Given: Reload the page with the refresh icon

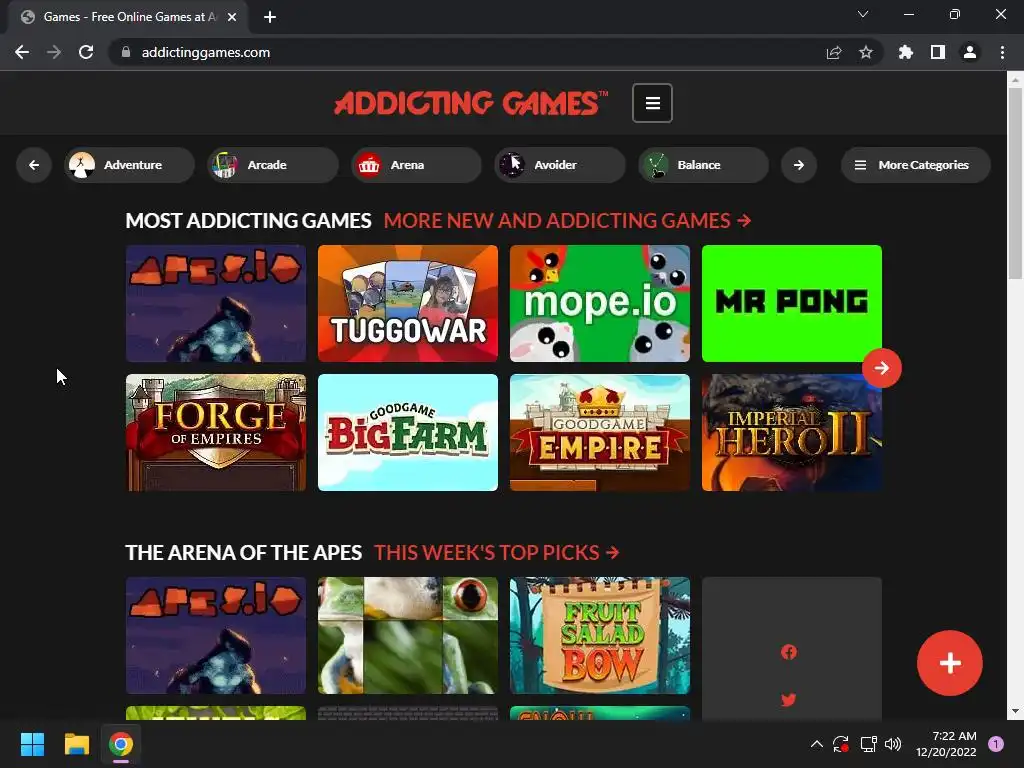Looking at the screenshot, I should [x=86, y=52].
